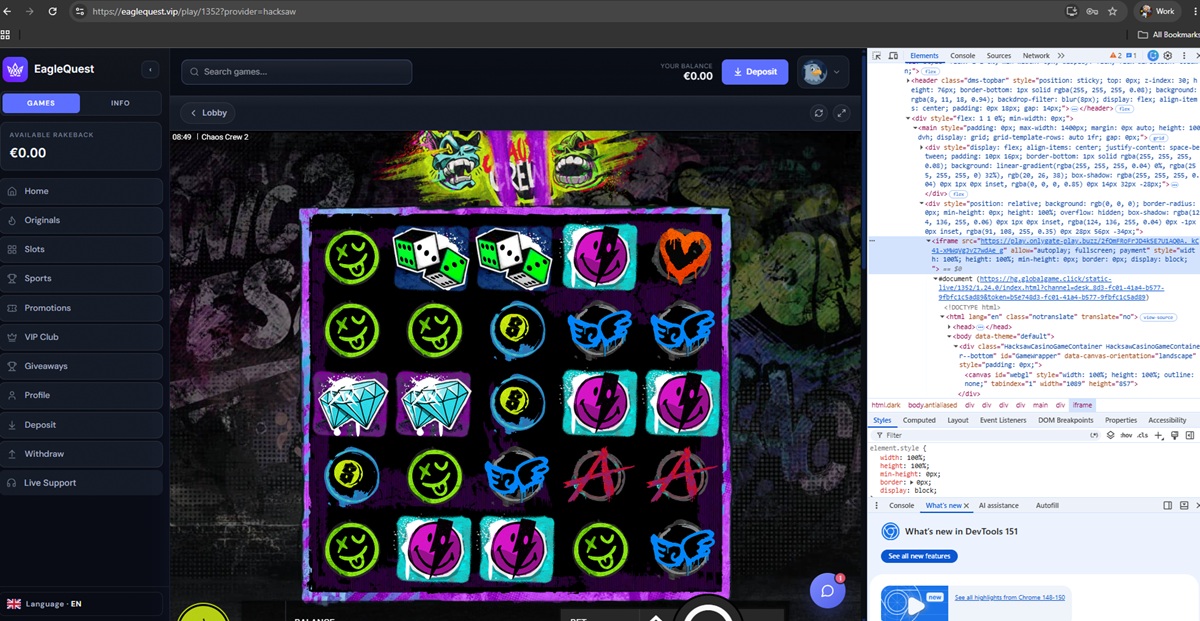Click the EagleQuest crown logo

[15, 69]
